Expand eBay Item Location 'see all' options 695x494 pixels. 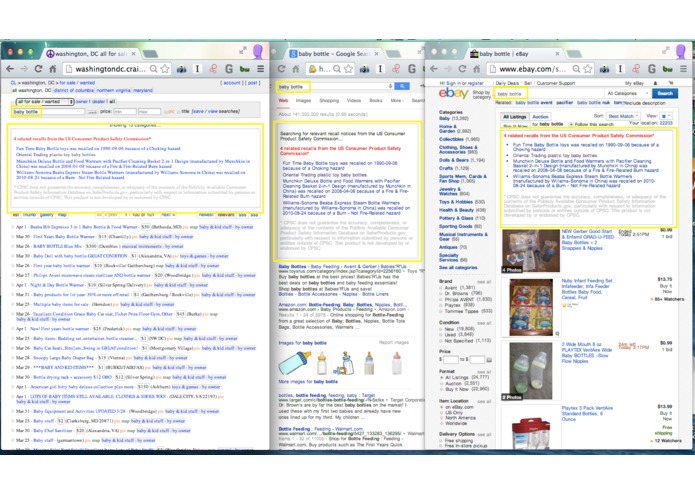484,401
